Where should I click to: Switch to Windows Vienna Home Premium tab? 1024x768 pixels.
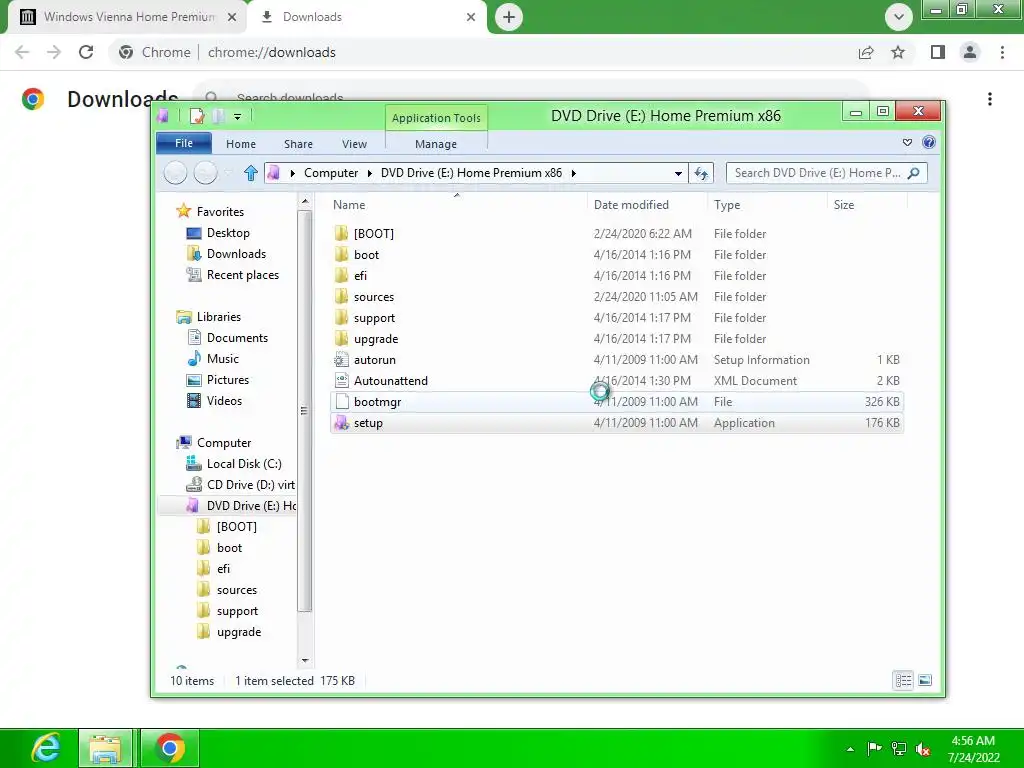(128, 17)
